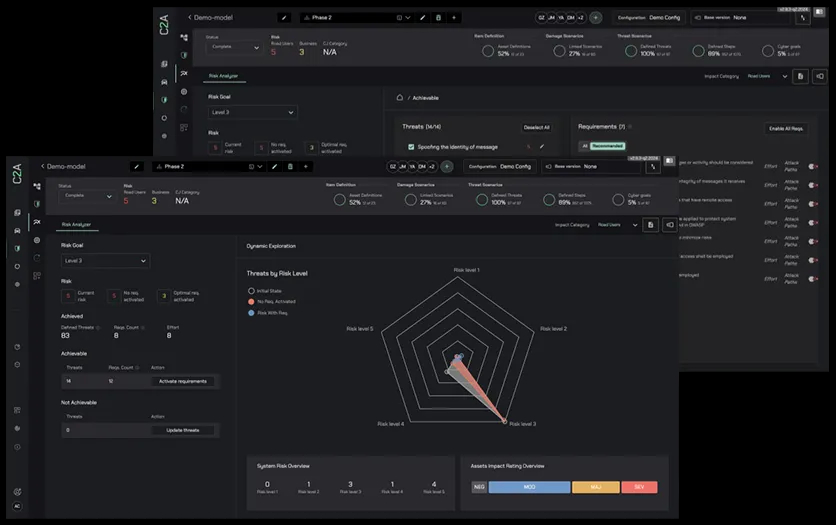Click the pencil icon beside Demo-model in the front window
Screen dimensions: 836x525
click(136, 166)
